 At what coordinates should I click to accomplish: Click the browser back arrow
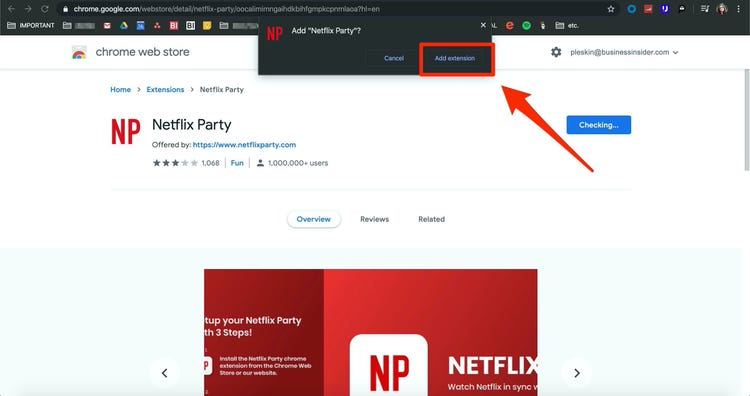tap(11, 9)
